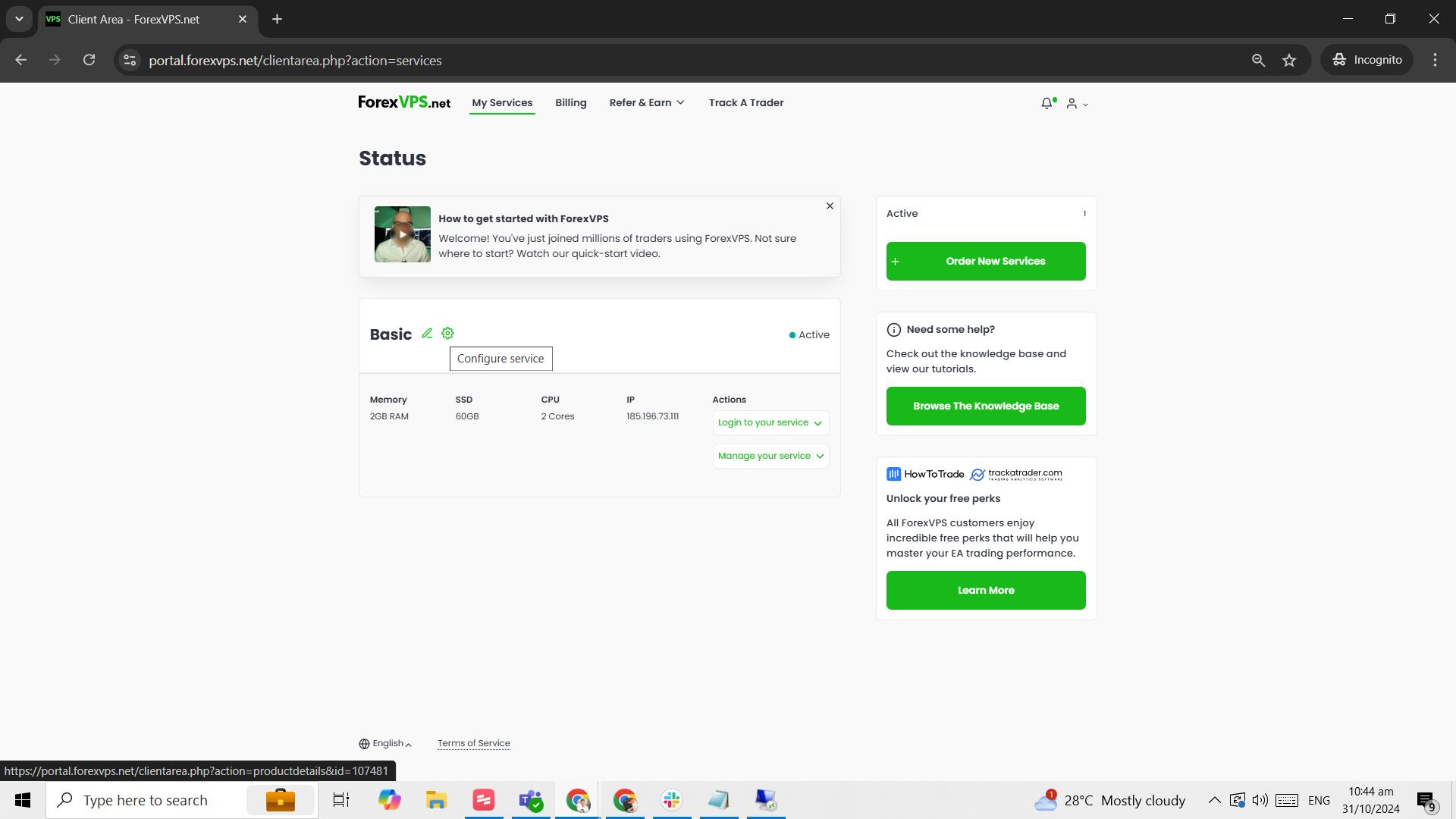Viewport: 1456px width, 819px height.
Task: Click the pencil rename icon beside Basic
Action: tap(427, 334)
